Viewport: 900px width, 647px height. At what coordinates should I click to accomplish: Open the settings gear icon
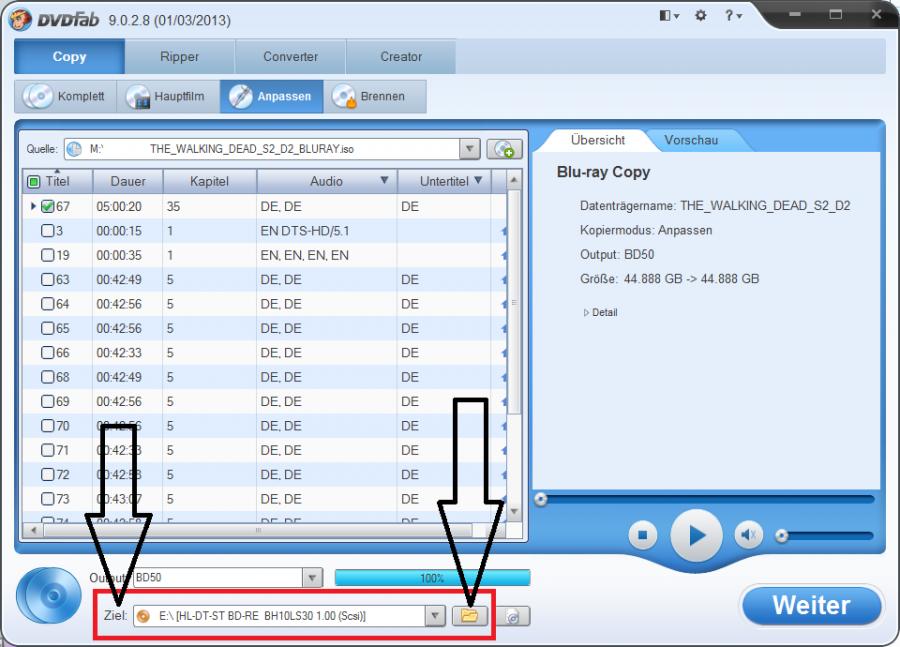pos(700,16)
